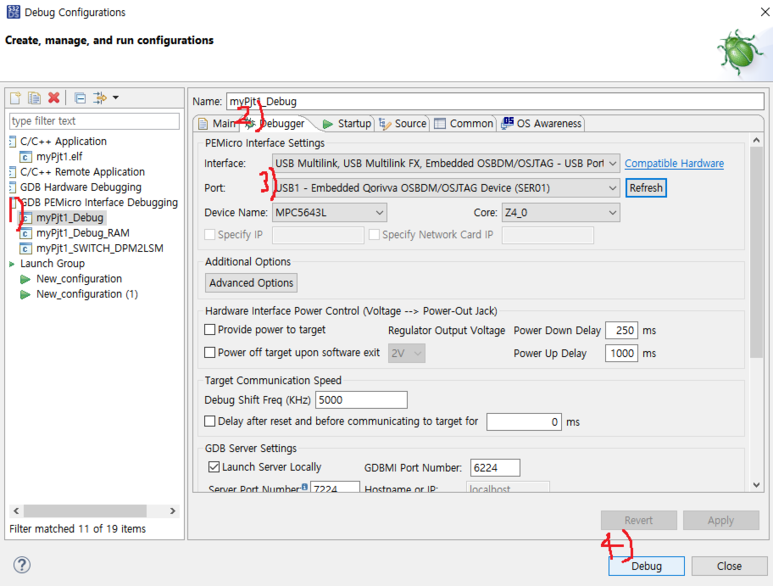Click the tree scrollbar left arrow
773x586 pixels.
click(16, 511)
